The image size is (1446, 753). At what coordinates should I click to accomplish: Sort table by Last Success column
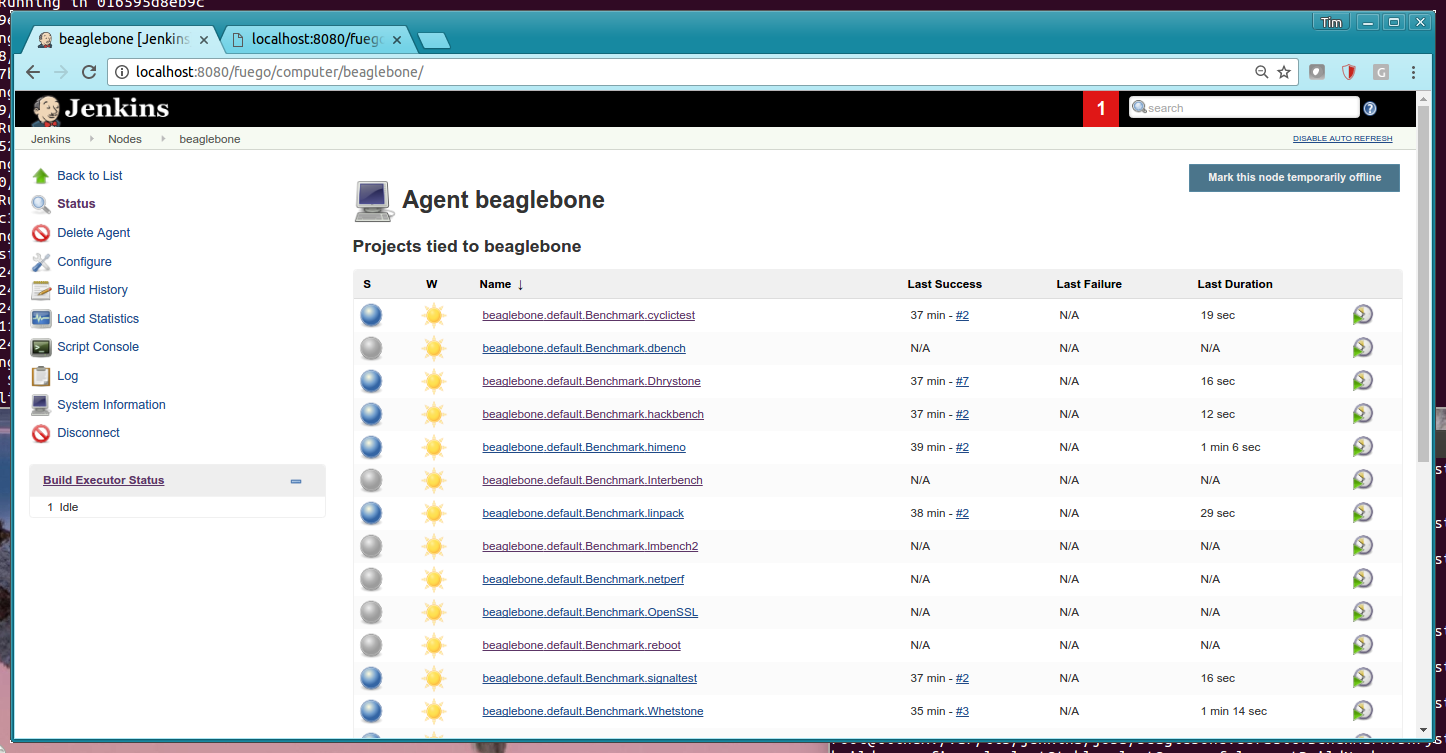pyautogui.click(x=944, y=284)
